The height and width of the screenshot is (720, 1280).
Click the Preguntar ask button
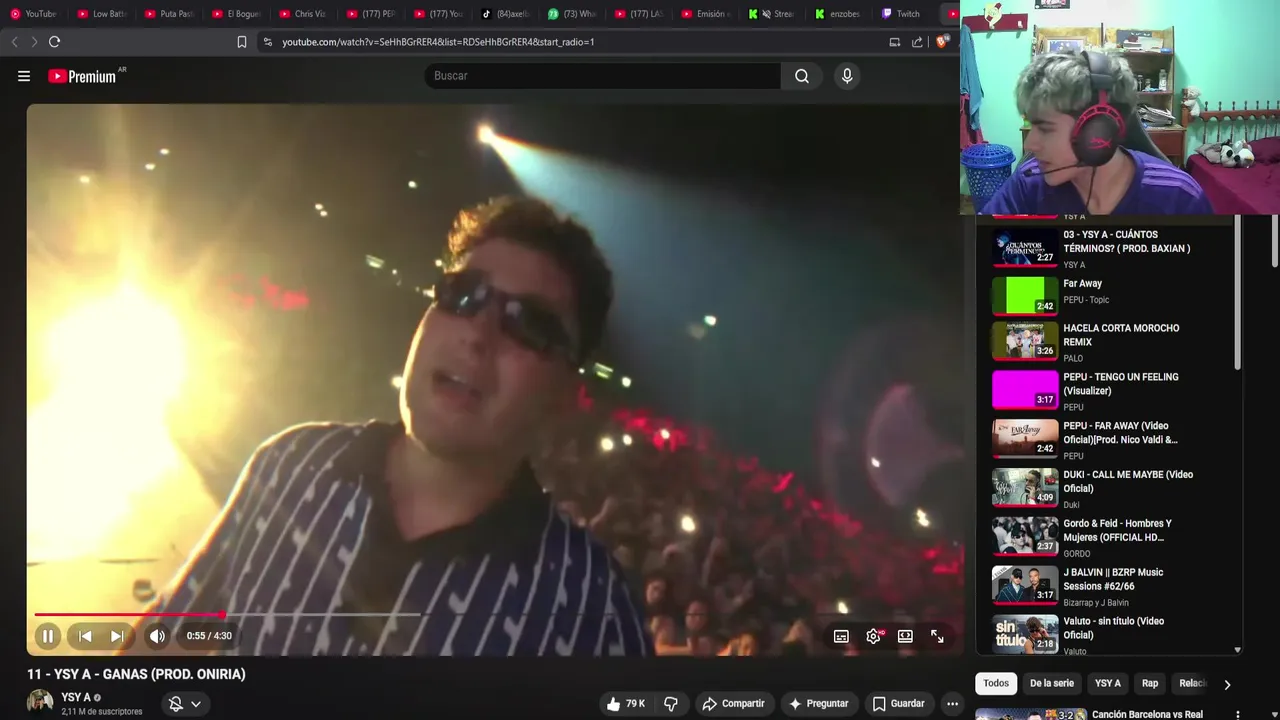point(818,704)
